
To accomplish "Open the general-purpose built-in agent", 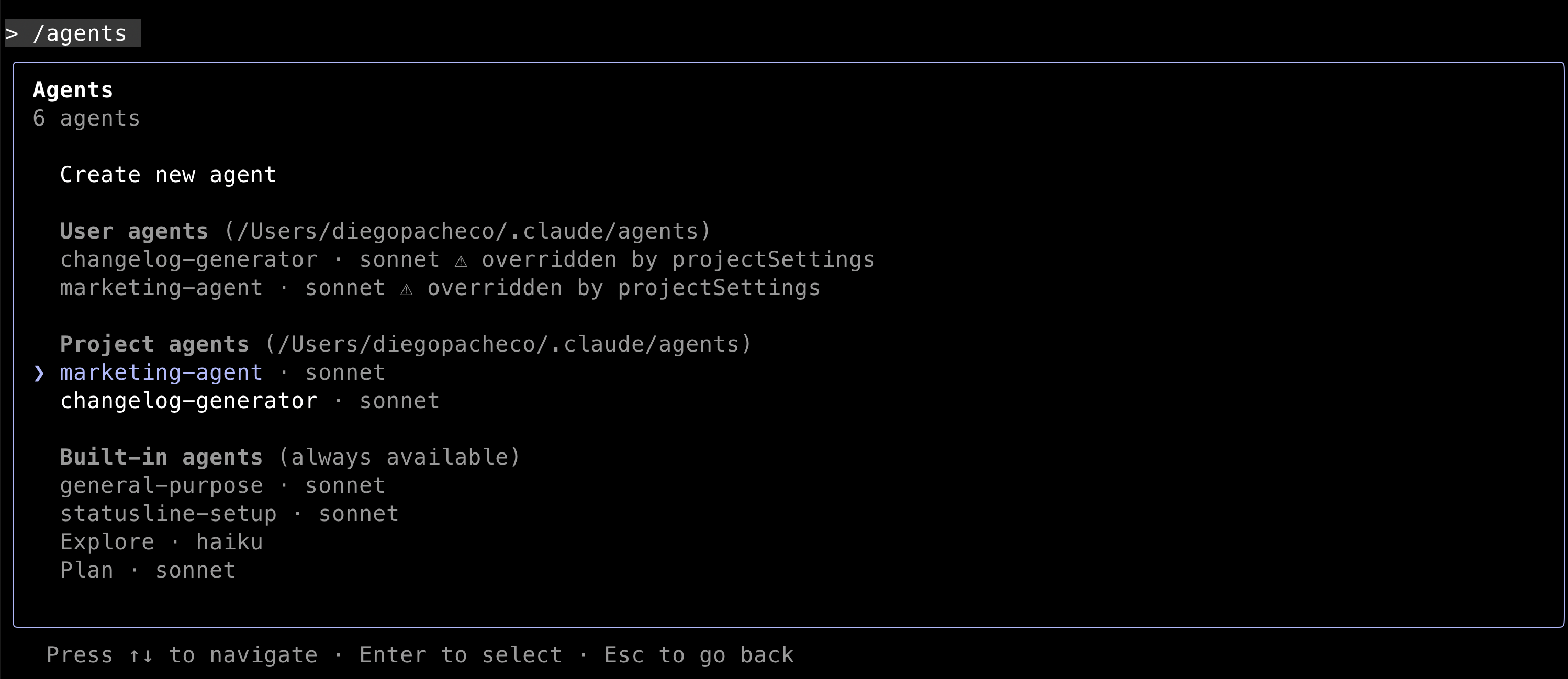I will (161, 486).
